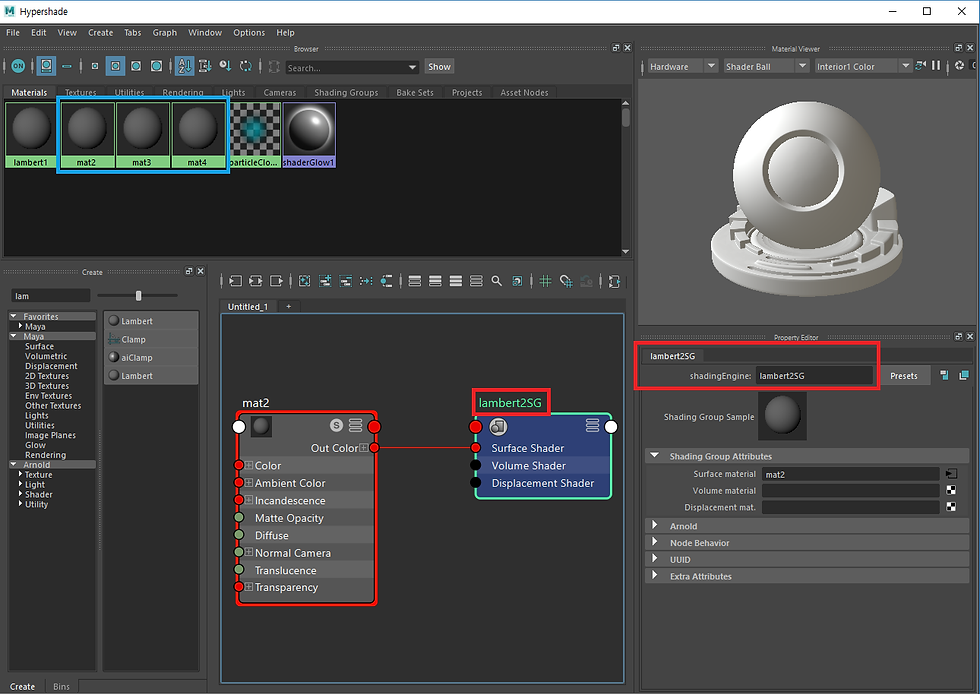Expand the Arnold section in Property Editor

click(654, 525)
